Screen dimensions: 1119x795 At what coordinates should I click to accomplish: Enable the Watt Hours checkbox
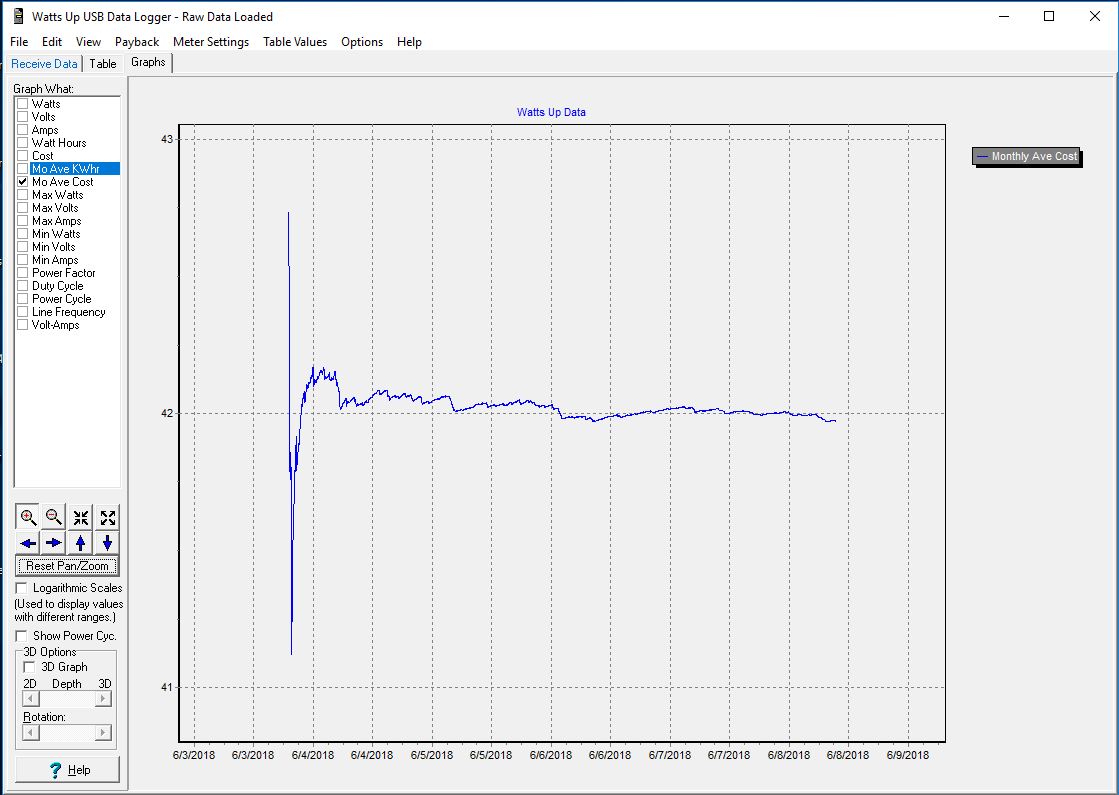[23, 143]
